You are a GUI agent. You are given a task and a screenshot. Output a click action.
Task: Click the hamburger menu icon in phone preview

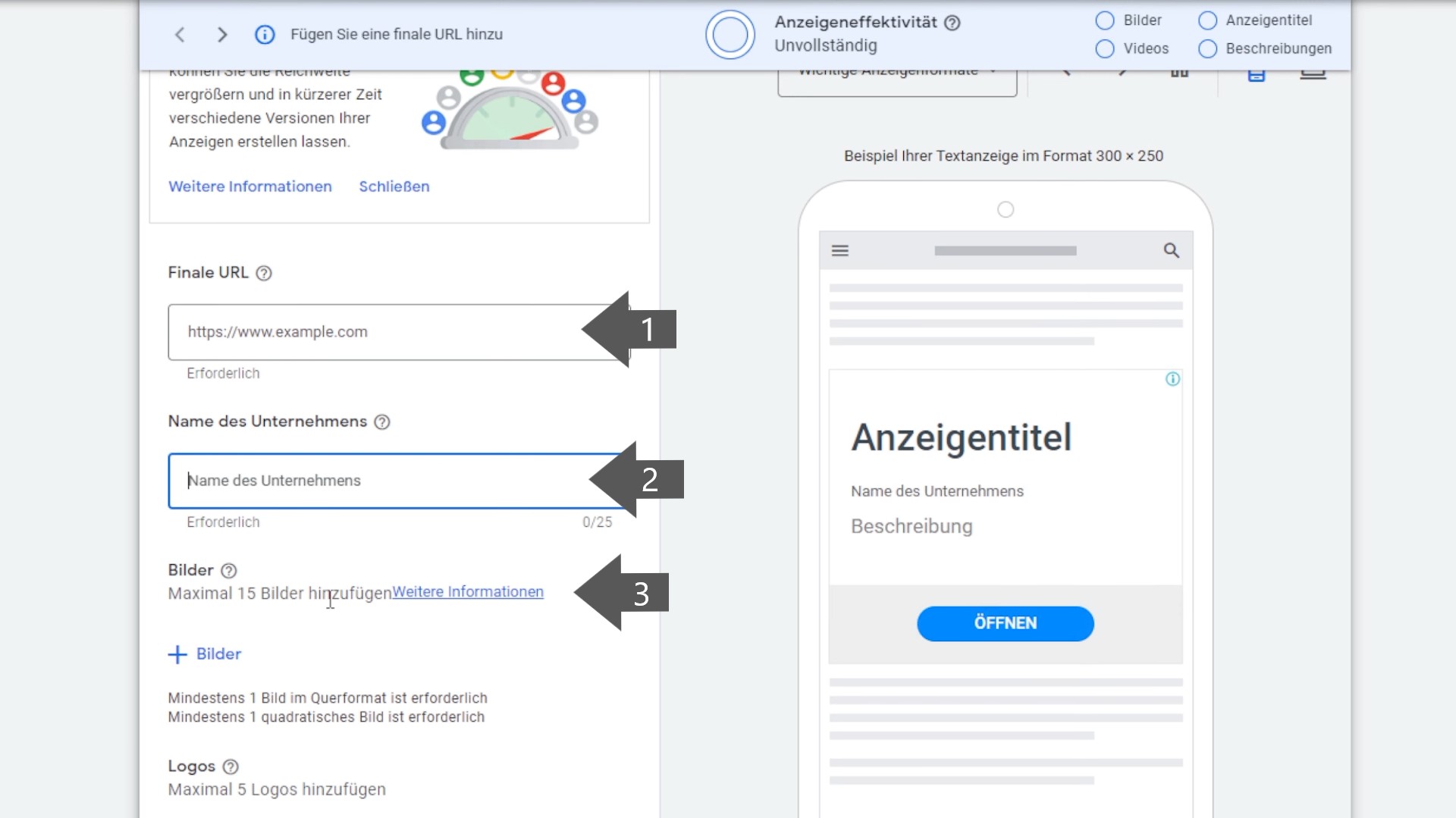point(839,251)
